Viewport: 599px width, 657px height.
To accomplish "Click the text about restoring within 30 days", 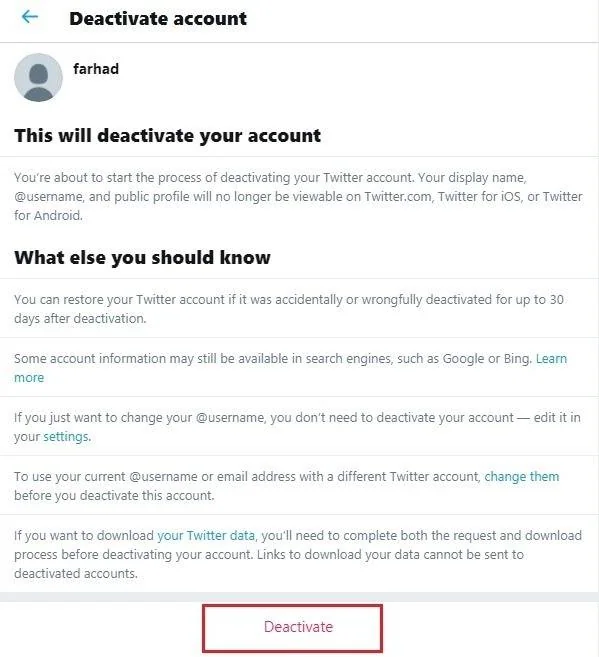I will coord(289,309).
